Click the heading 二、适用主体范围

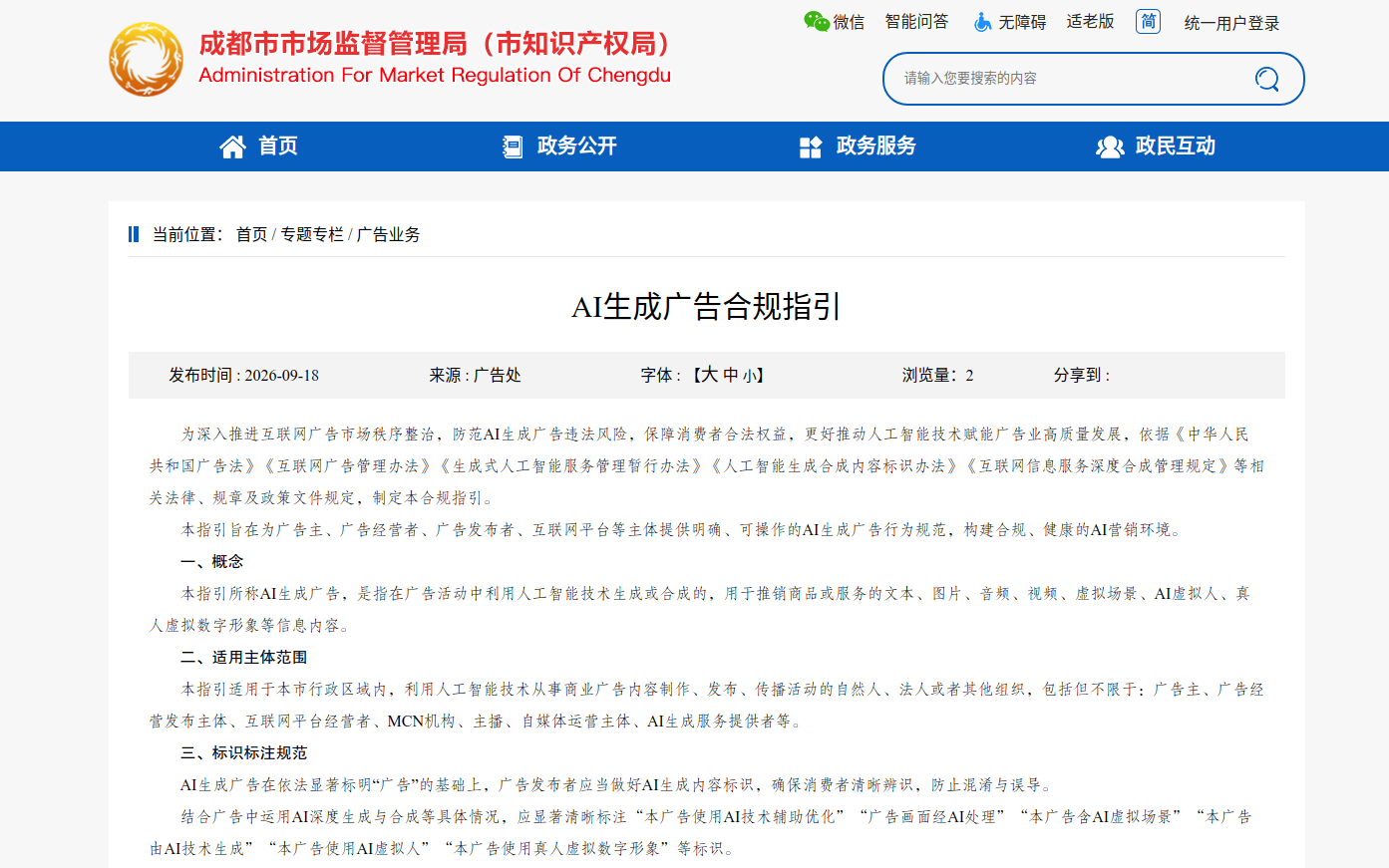(x=244, y=658)
